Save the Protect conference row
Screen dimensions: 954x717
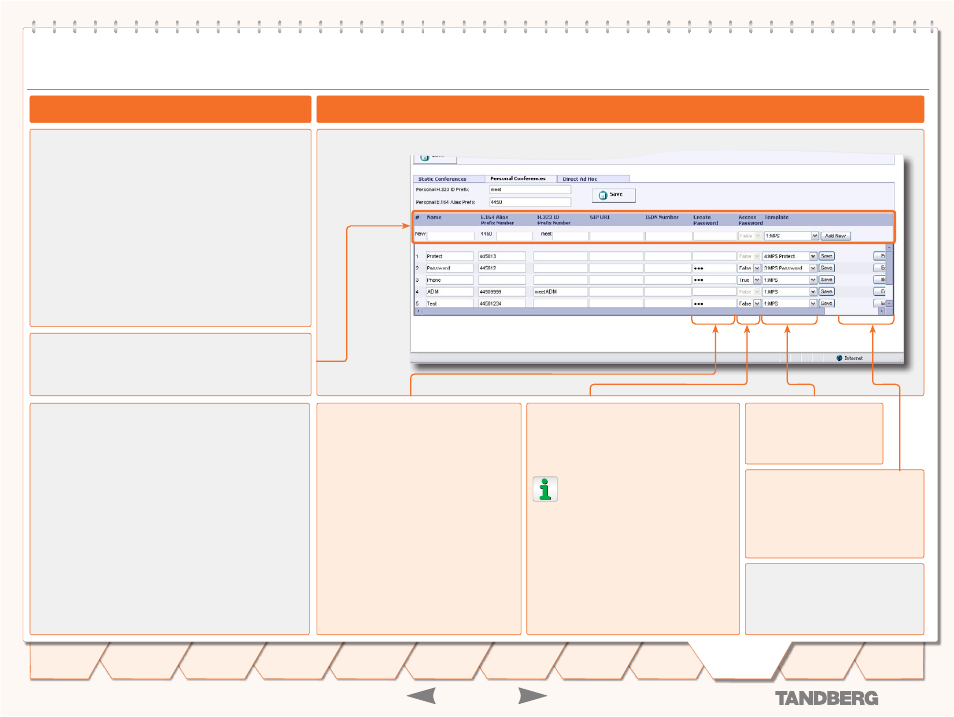click(826, 256)
